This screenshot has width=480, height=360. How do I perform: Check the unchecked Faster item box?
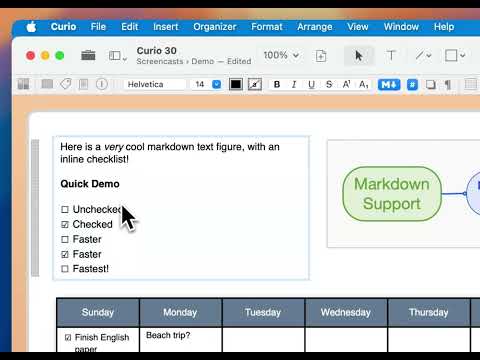[65, 239]
